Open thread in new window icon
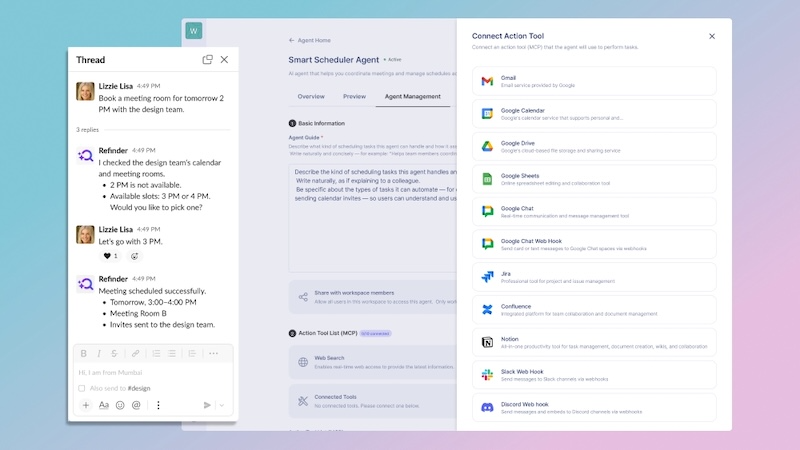This screenshot has width=800, height=450. (207, 60)
